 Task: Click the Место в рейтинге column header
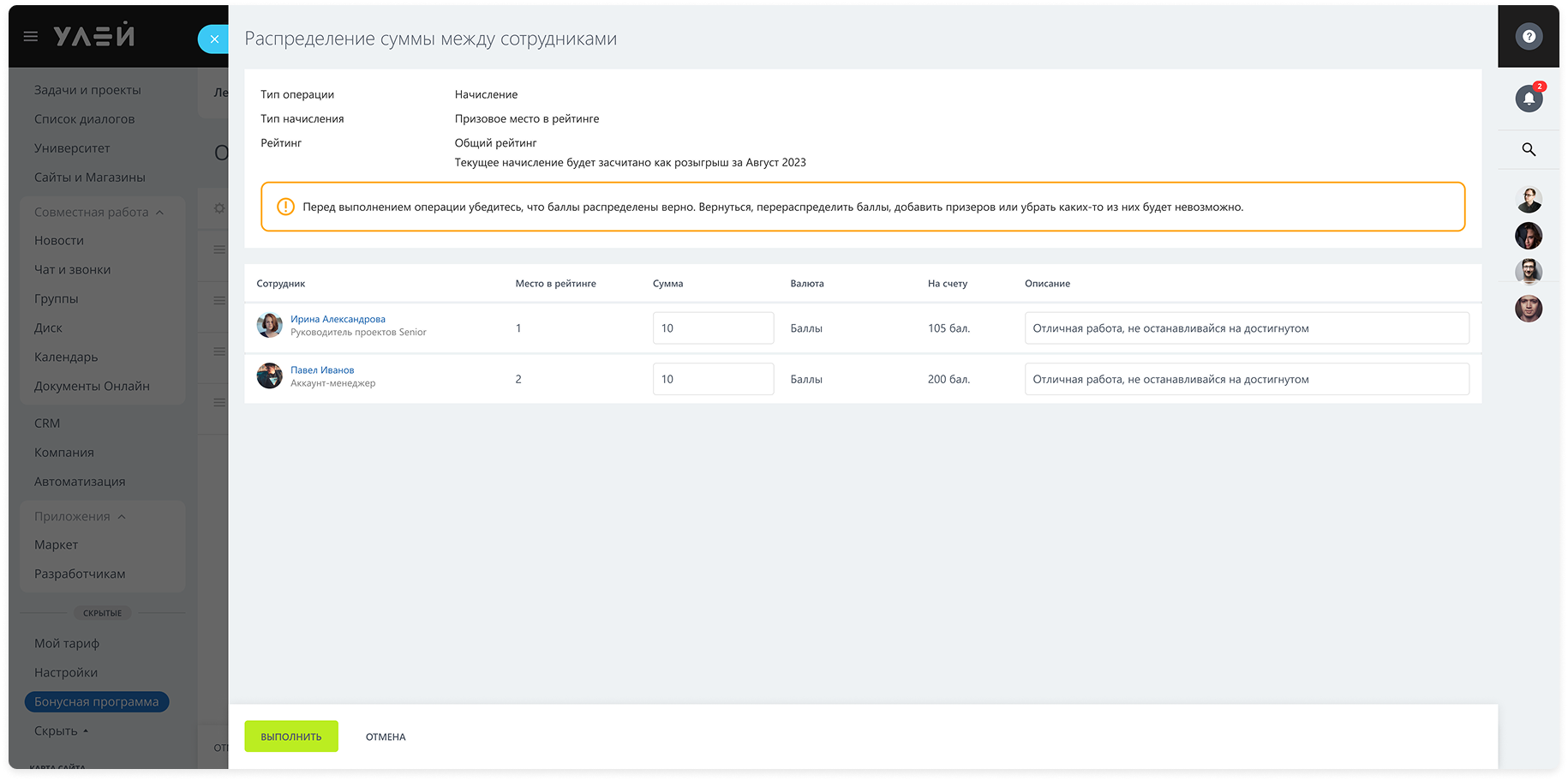point(556,284)
